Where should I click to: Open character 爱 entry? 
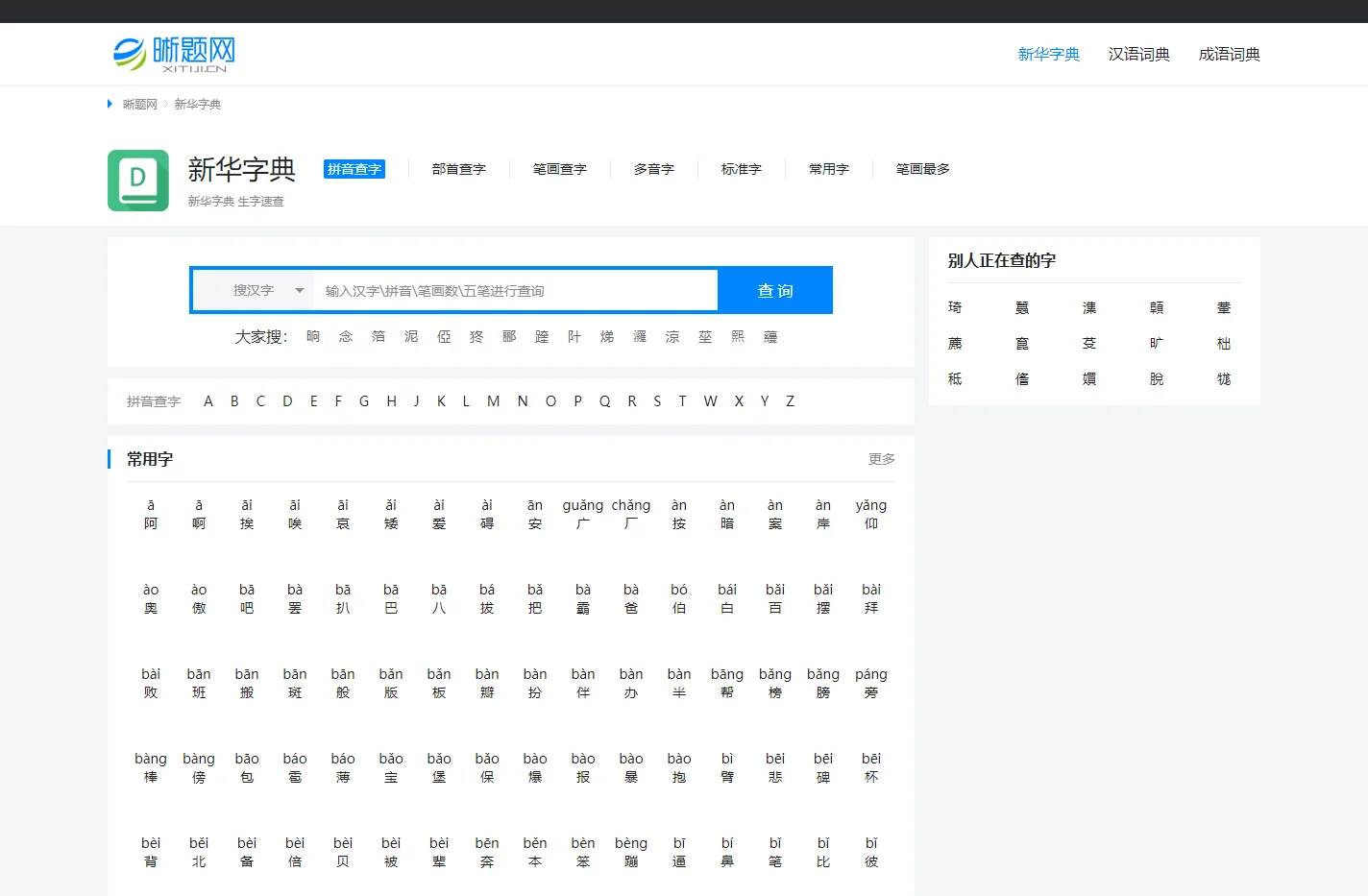tap(439, 514)
